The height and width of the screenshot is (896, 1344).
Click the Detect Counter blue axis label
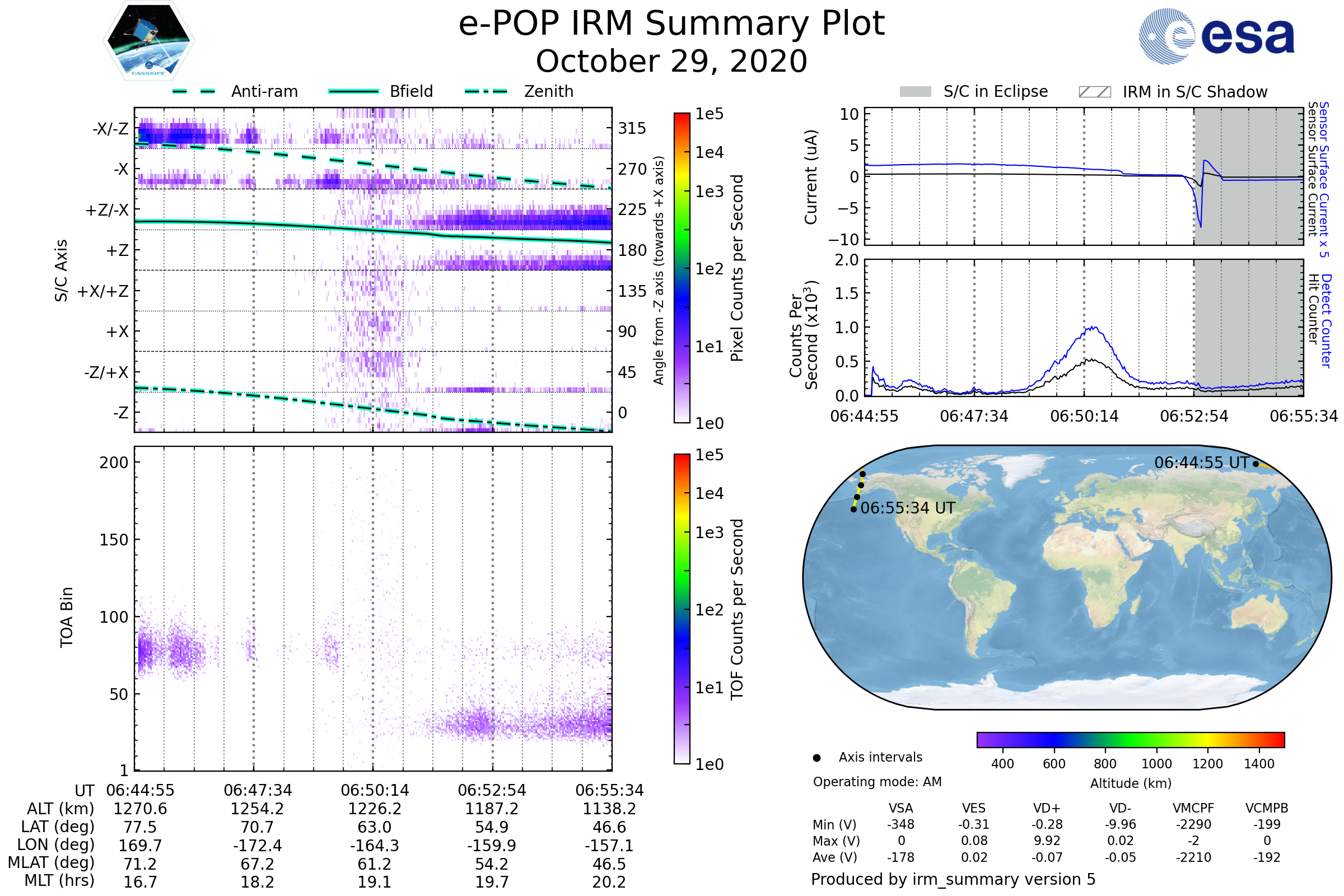pos(1326,320)
